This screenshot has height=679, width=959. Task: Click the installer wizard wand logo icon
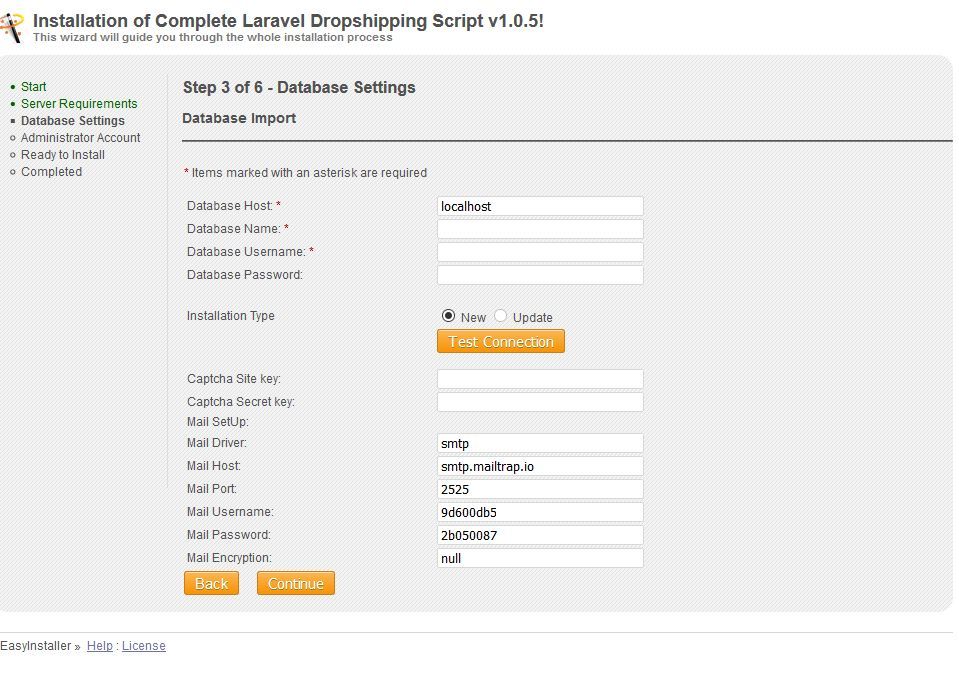click(x=12, y=27)
